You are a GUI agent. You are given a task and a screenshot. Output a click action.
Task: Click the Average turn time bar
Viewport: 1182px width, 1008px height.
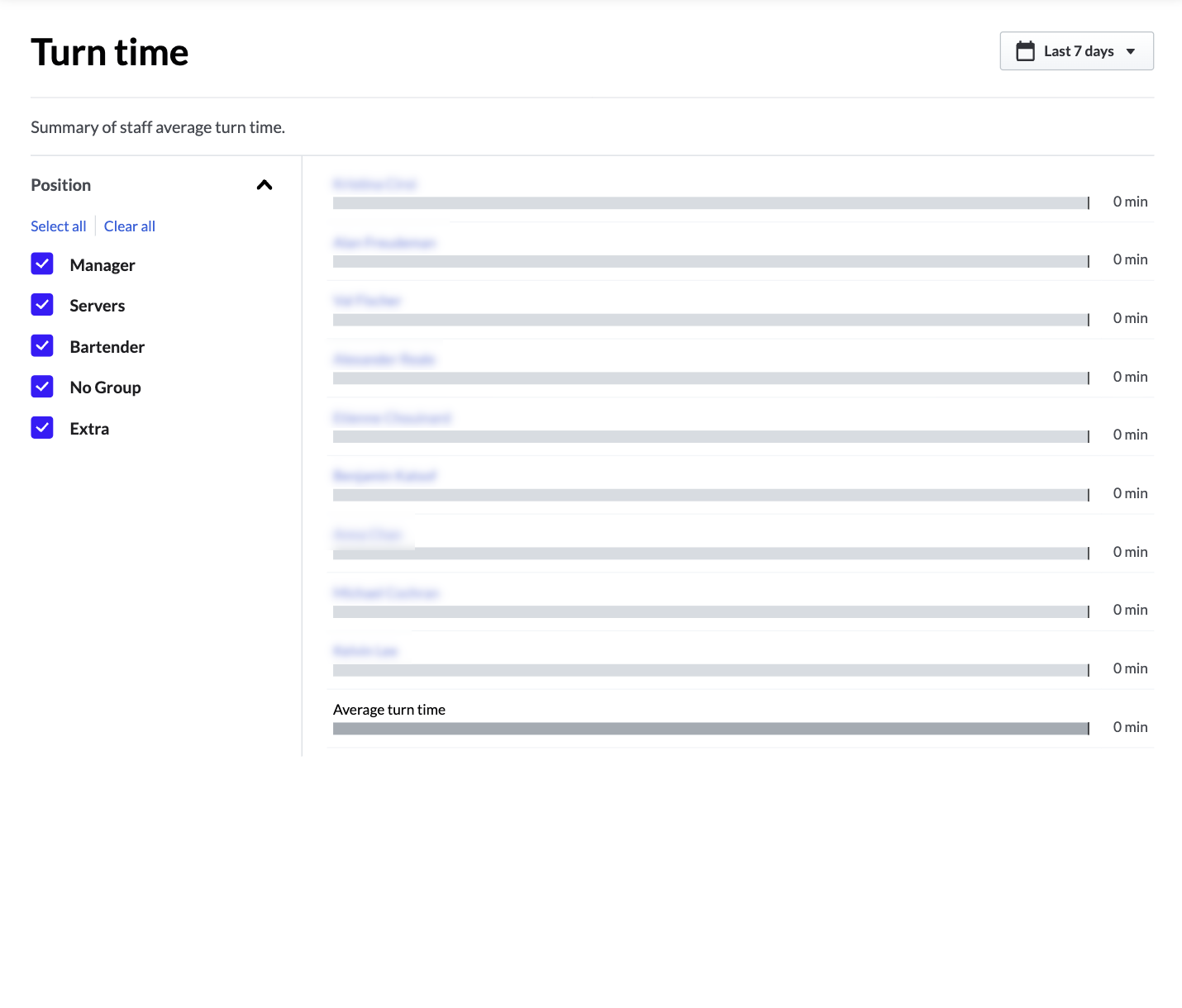point(711,729)
